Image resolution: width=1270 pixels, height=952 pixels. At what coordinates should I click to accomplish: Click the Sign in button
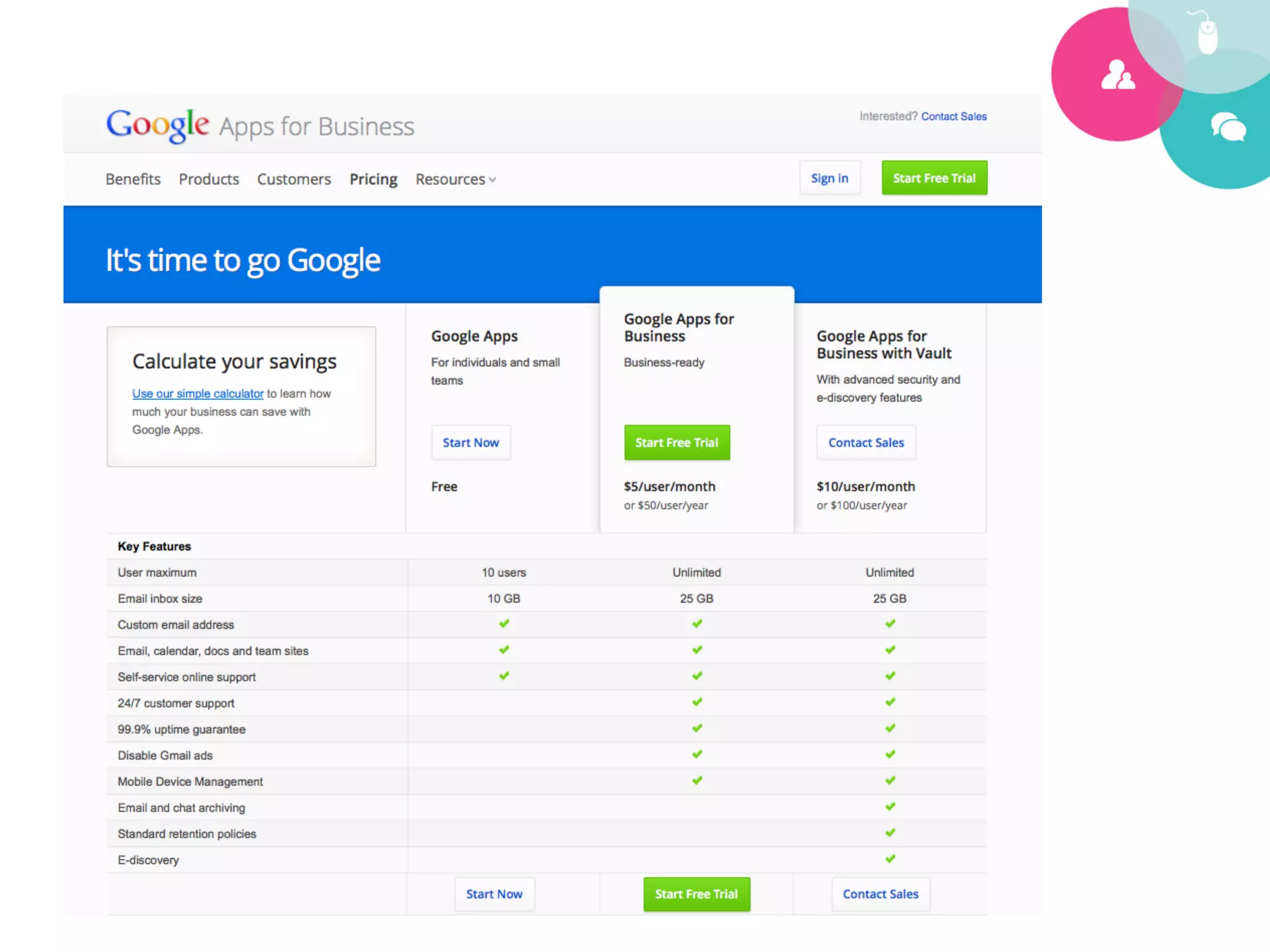pos(830,178)
